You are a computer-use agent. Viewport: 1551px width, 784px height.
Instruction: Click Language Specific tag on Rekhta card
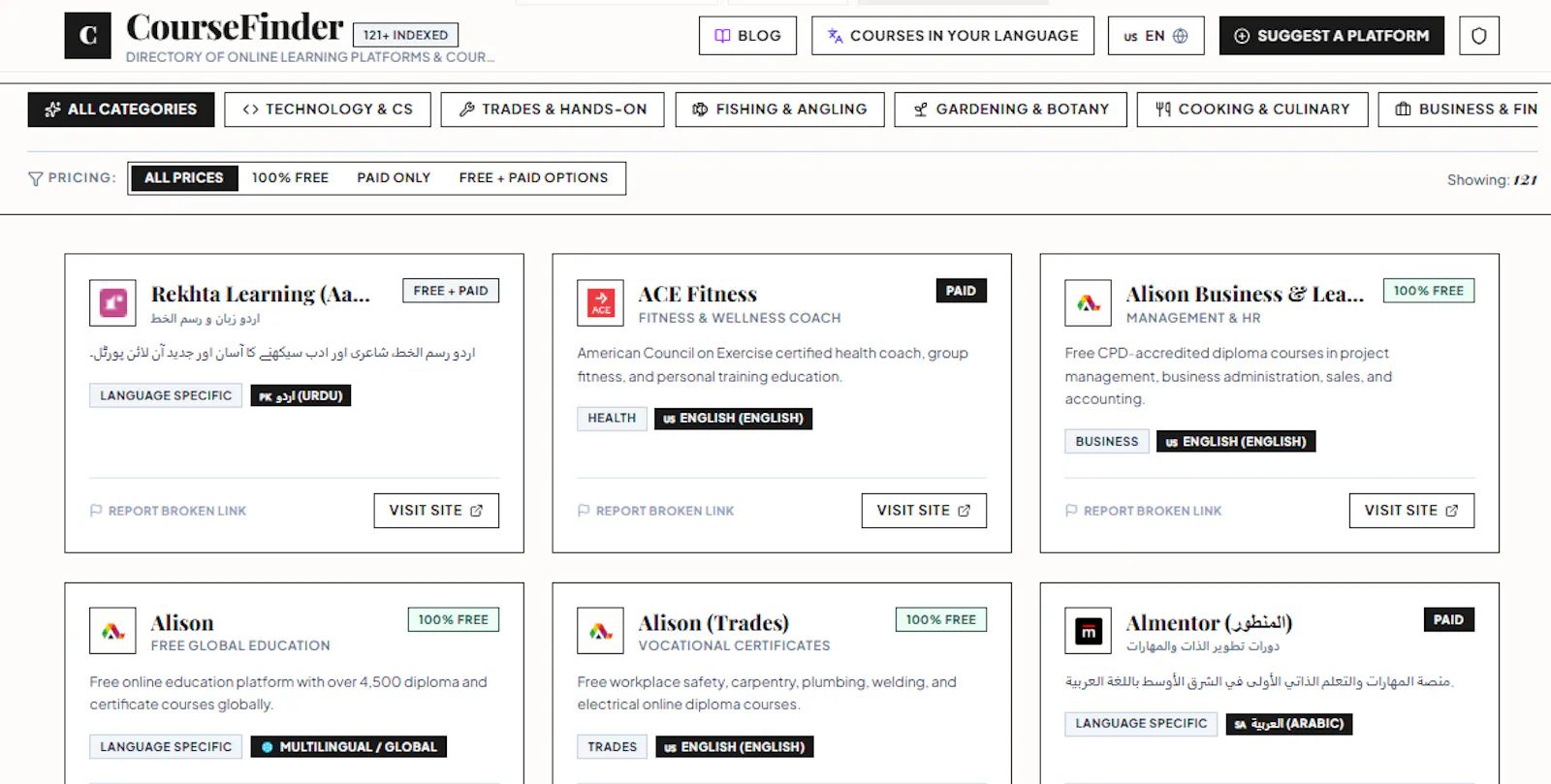pyautogui.click(x=166, y=395)
